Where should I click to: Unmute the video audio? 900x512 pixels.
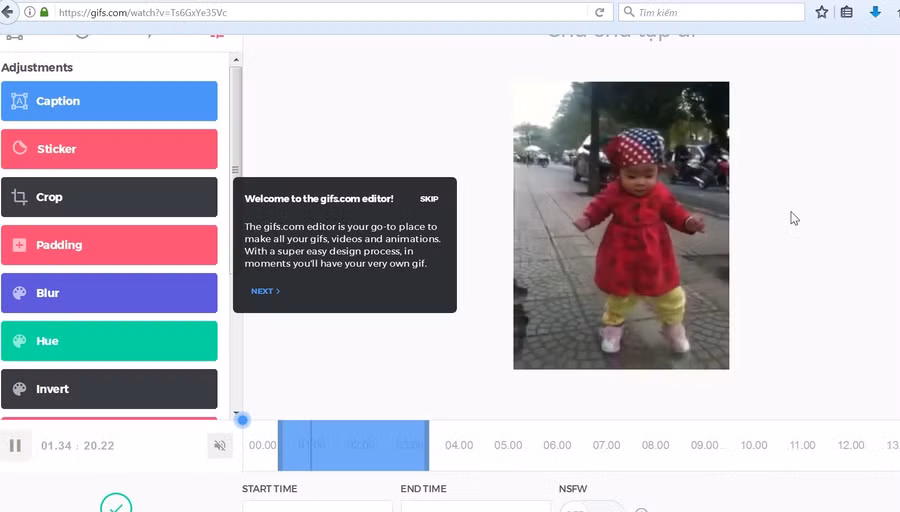coord(220,446)
